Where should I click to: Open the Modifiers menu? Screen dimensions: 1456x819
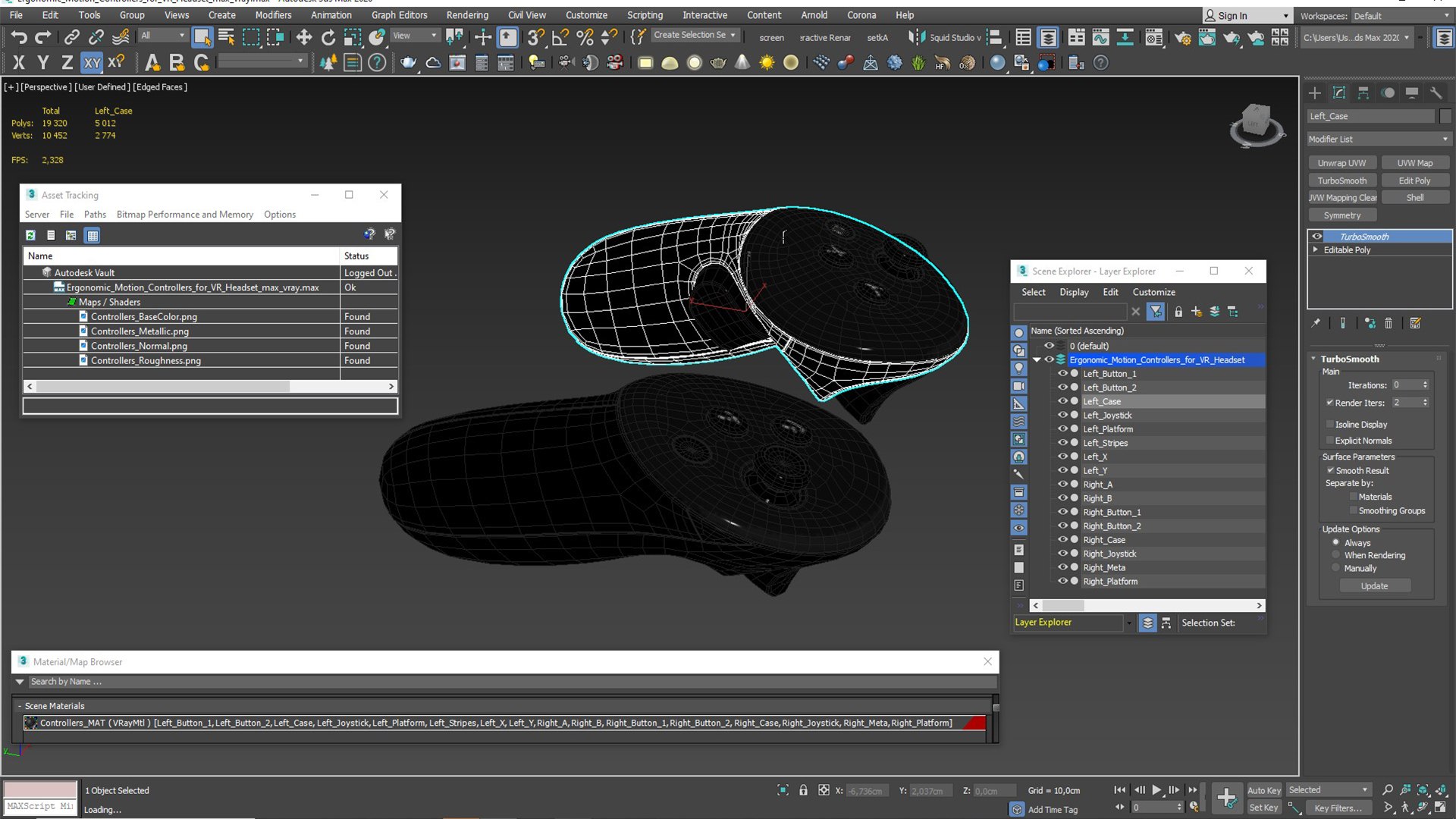click(x=273, y=15)
